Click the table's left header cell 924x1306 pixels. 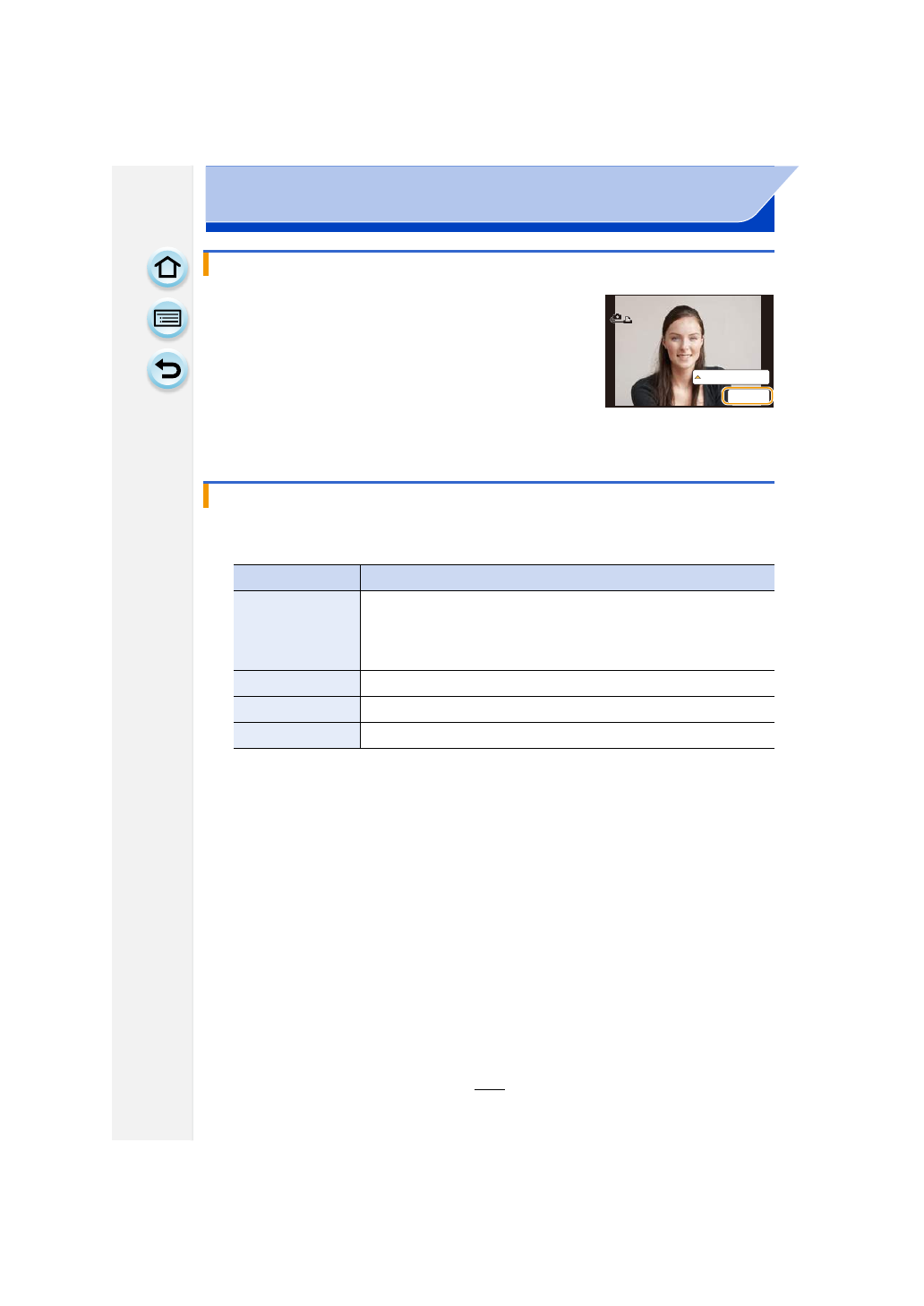click(x=296, y=578)
